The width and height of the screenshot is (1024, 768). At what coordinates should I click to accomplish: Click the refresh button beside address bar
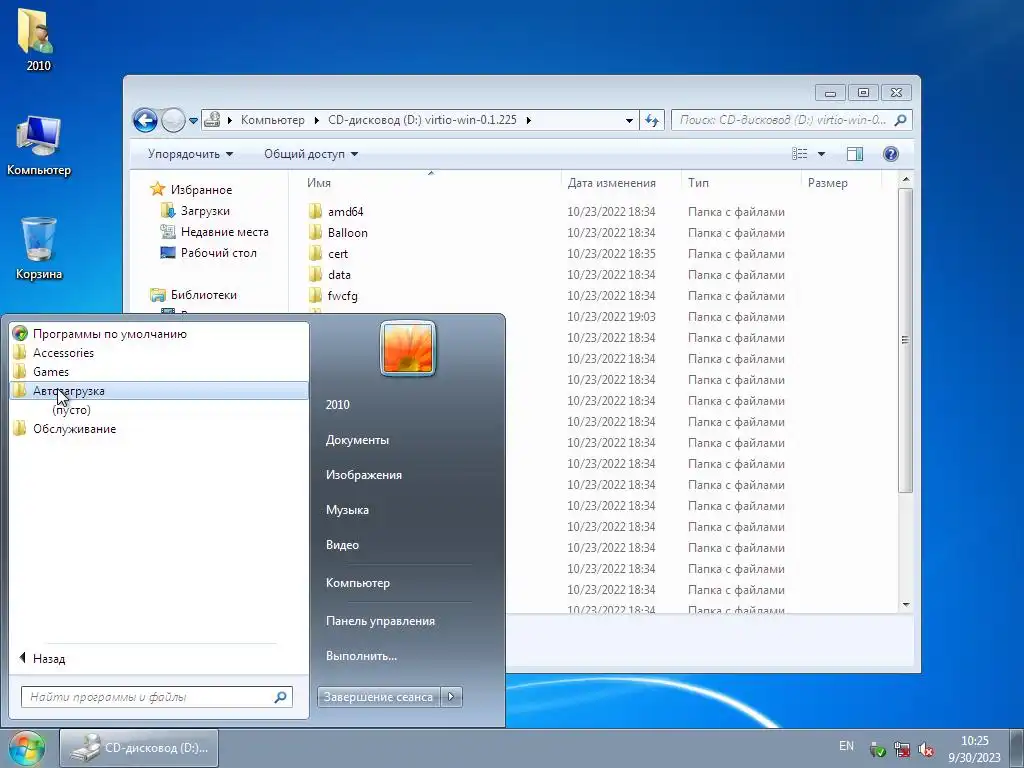click(652, 120)
